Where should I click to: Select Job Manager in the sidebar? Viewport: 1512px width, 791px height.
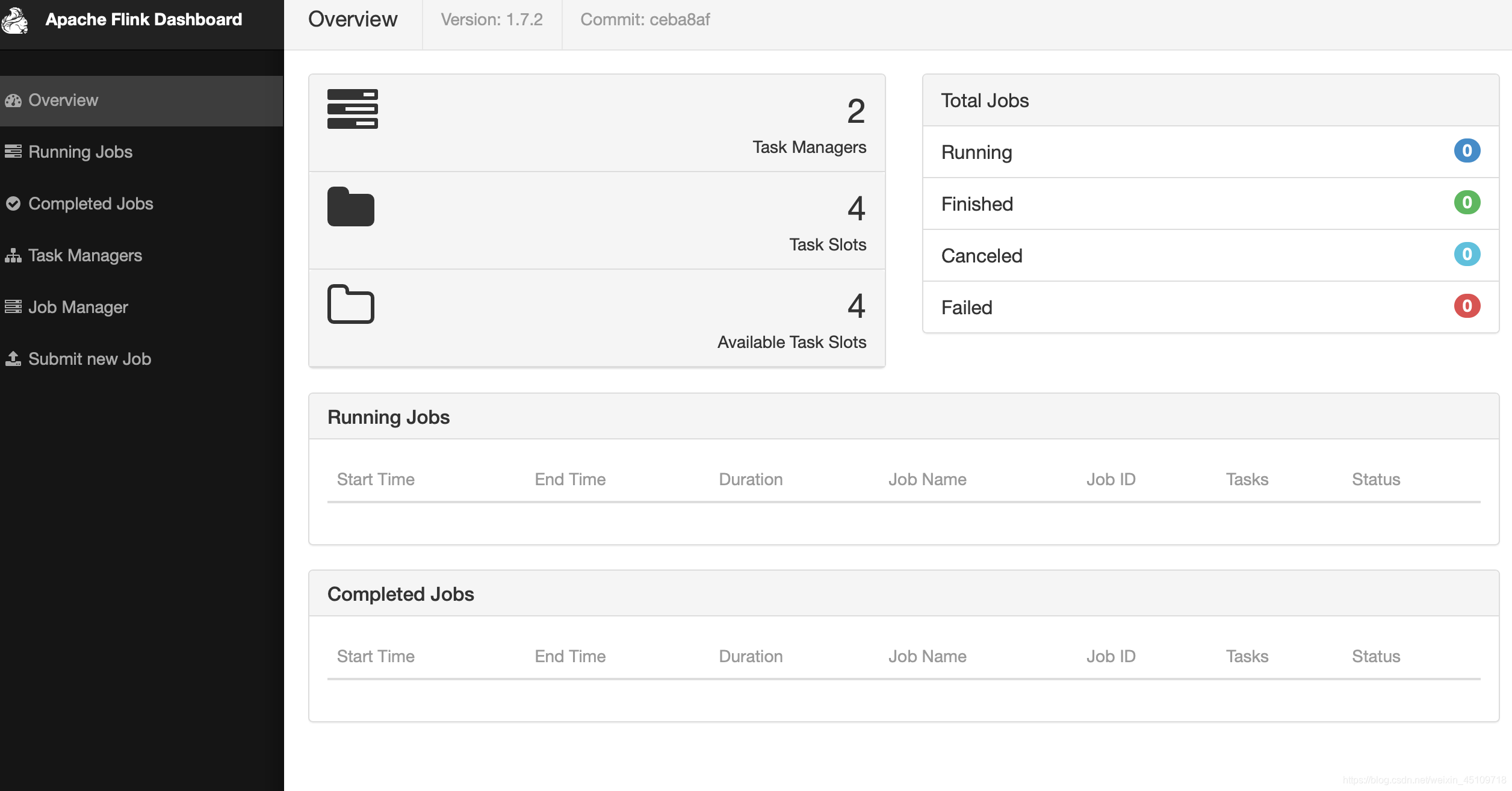tap(141, 307)
